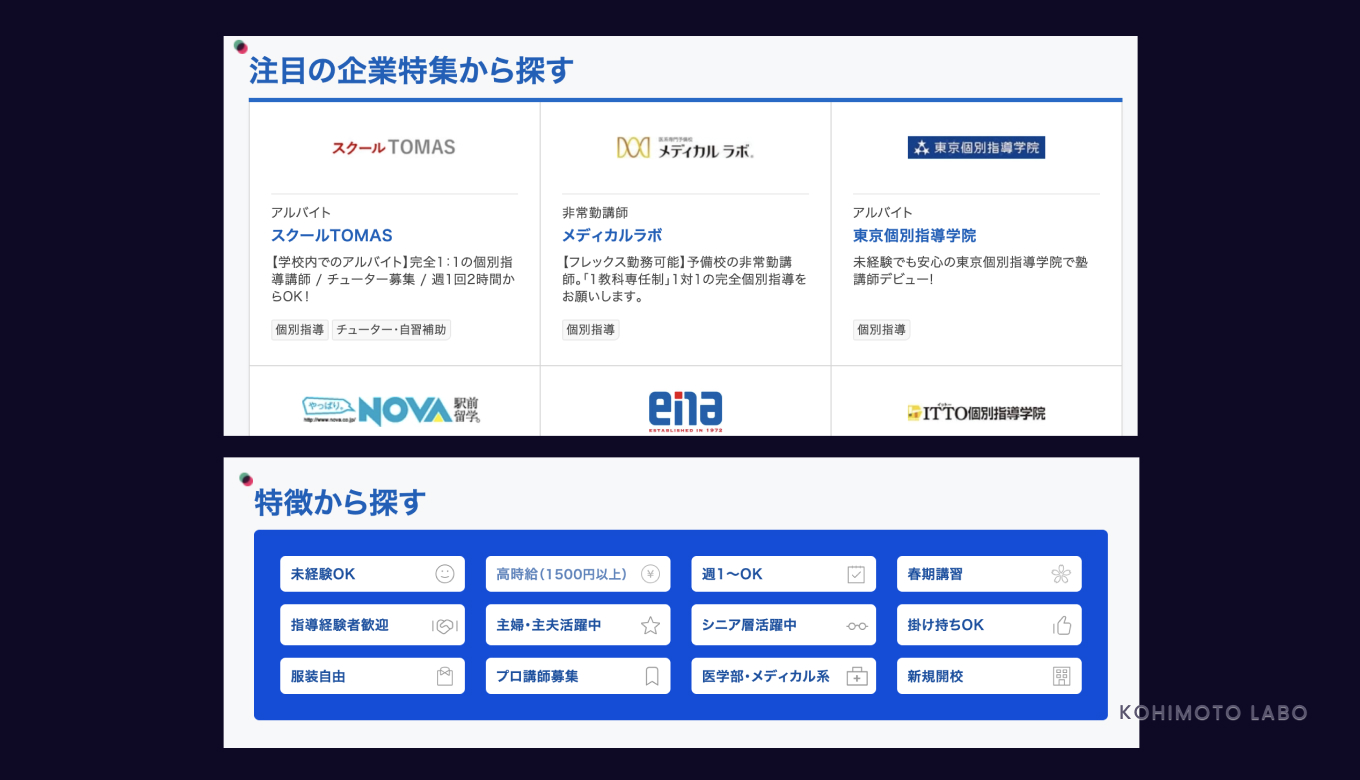Click the checkmark icon on 週1〜OK

(x=856, y=573)
